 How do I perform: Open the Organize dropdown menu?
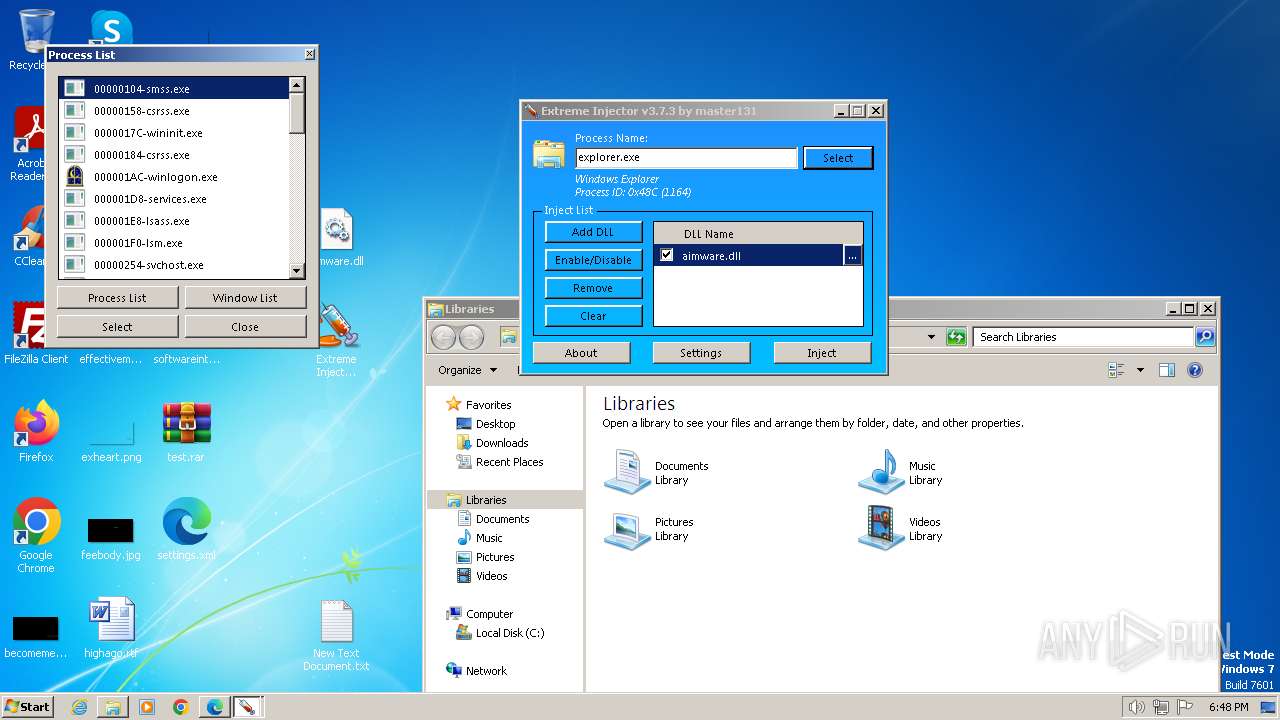point(467,370)
